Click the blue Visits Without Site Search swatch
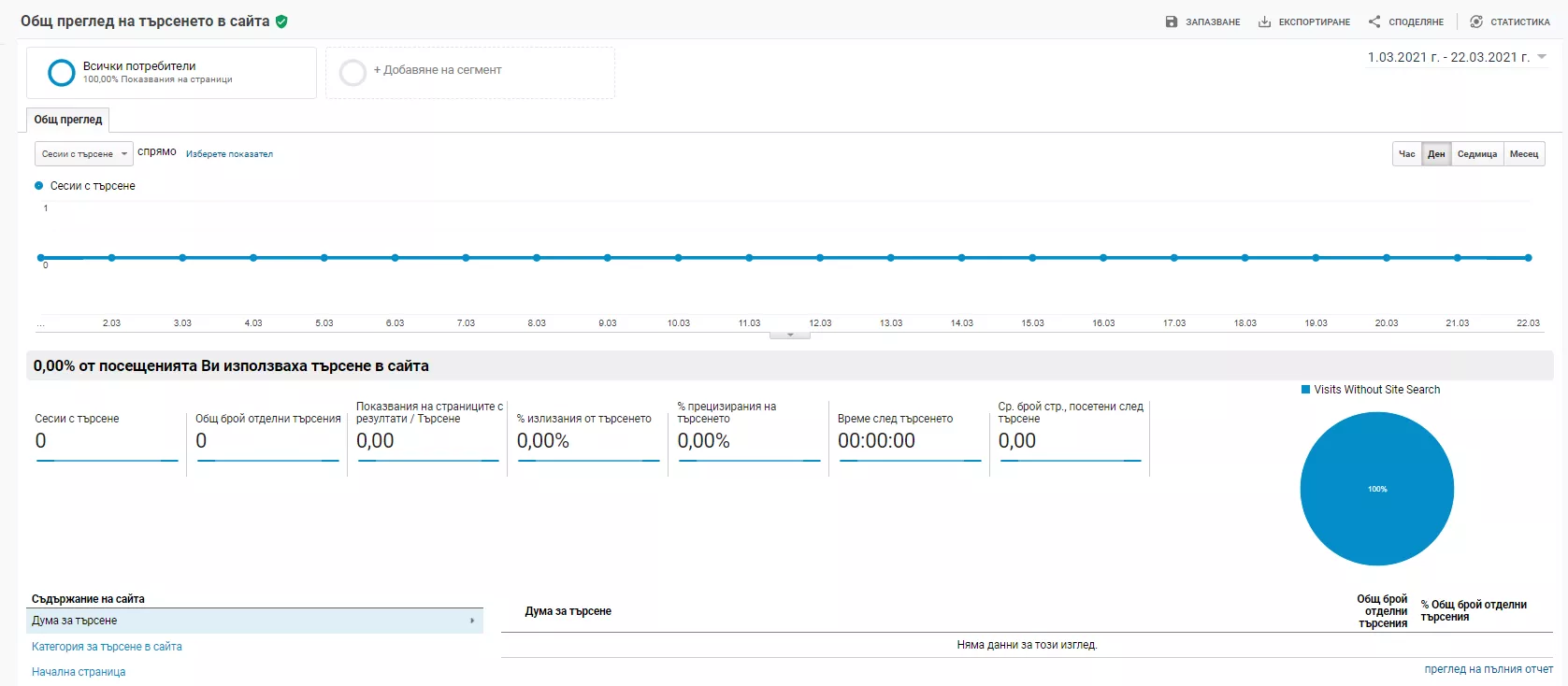Viewport: 1568px width, 686px height. pyautogui.click(x=1306, y=390)
